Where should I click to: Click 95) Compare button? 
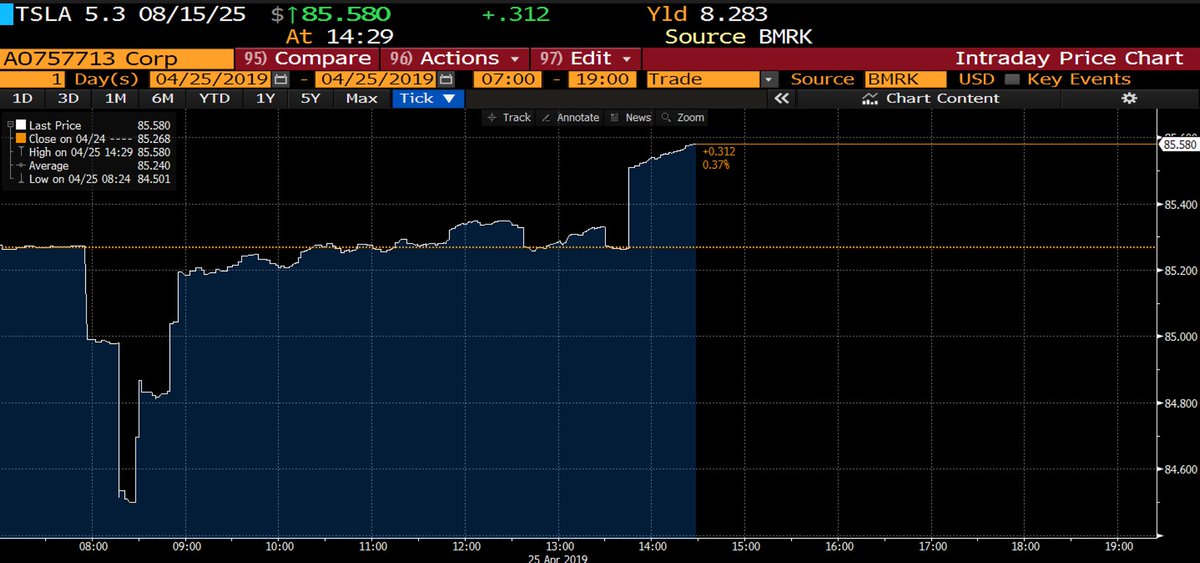point(307,59)
